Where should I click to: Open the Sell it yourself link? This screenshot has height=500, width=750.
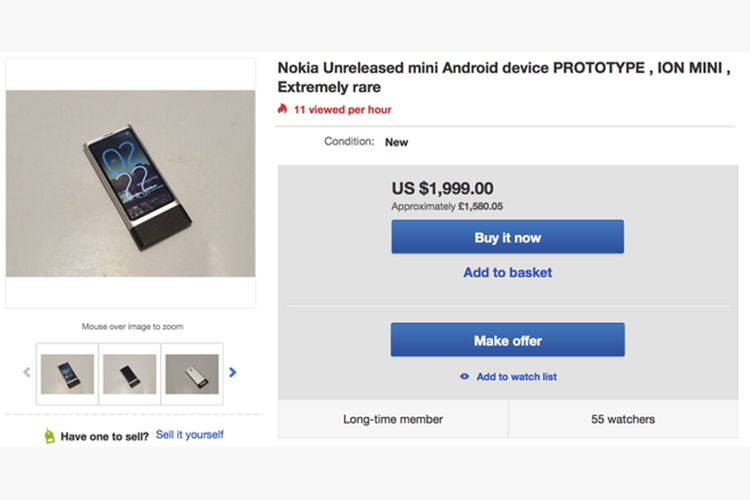[x=189, y=435]
